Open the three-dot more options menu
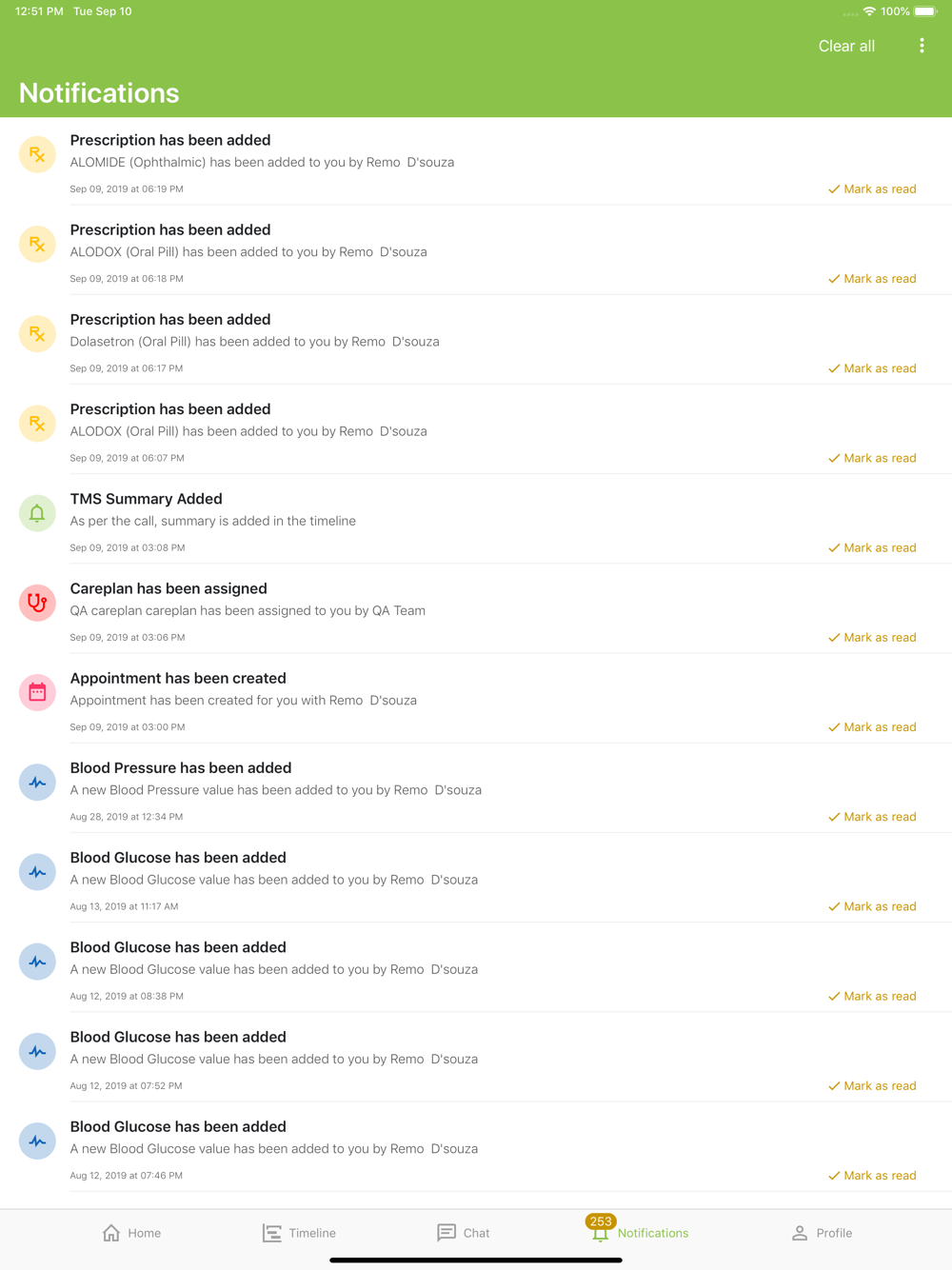The height and width of the screenshot is (1270, 952). click(922, 46)
